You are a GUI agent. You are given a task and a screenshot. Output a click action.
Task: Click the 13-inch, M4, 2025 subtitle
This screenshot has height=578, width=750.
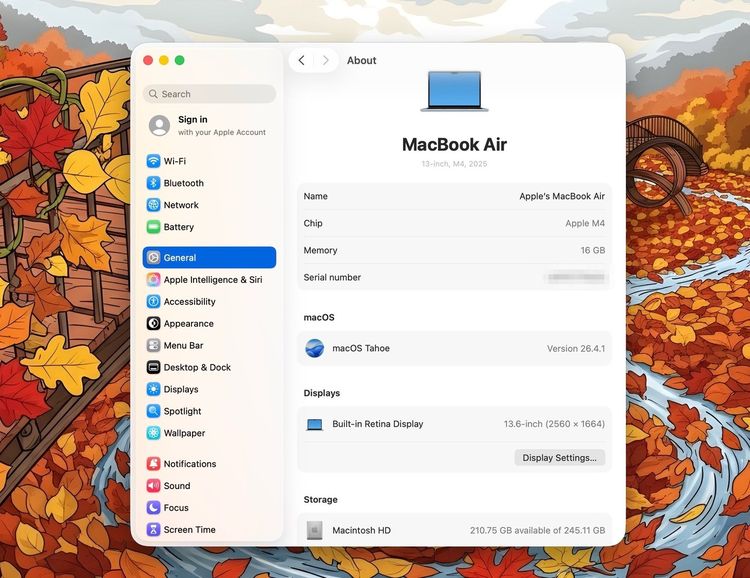point(454,164)
